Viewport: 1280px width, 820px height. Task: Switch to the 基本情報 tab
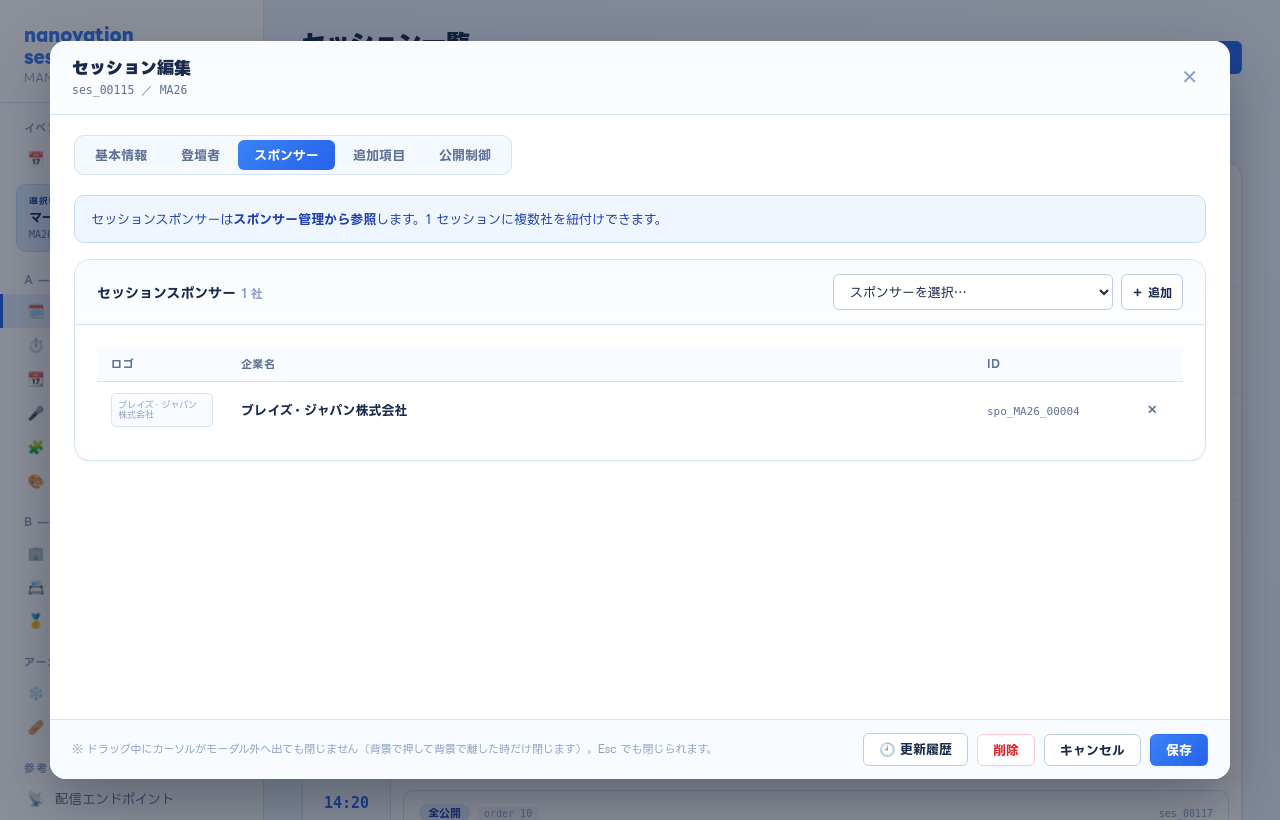point(121,155)
